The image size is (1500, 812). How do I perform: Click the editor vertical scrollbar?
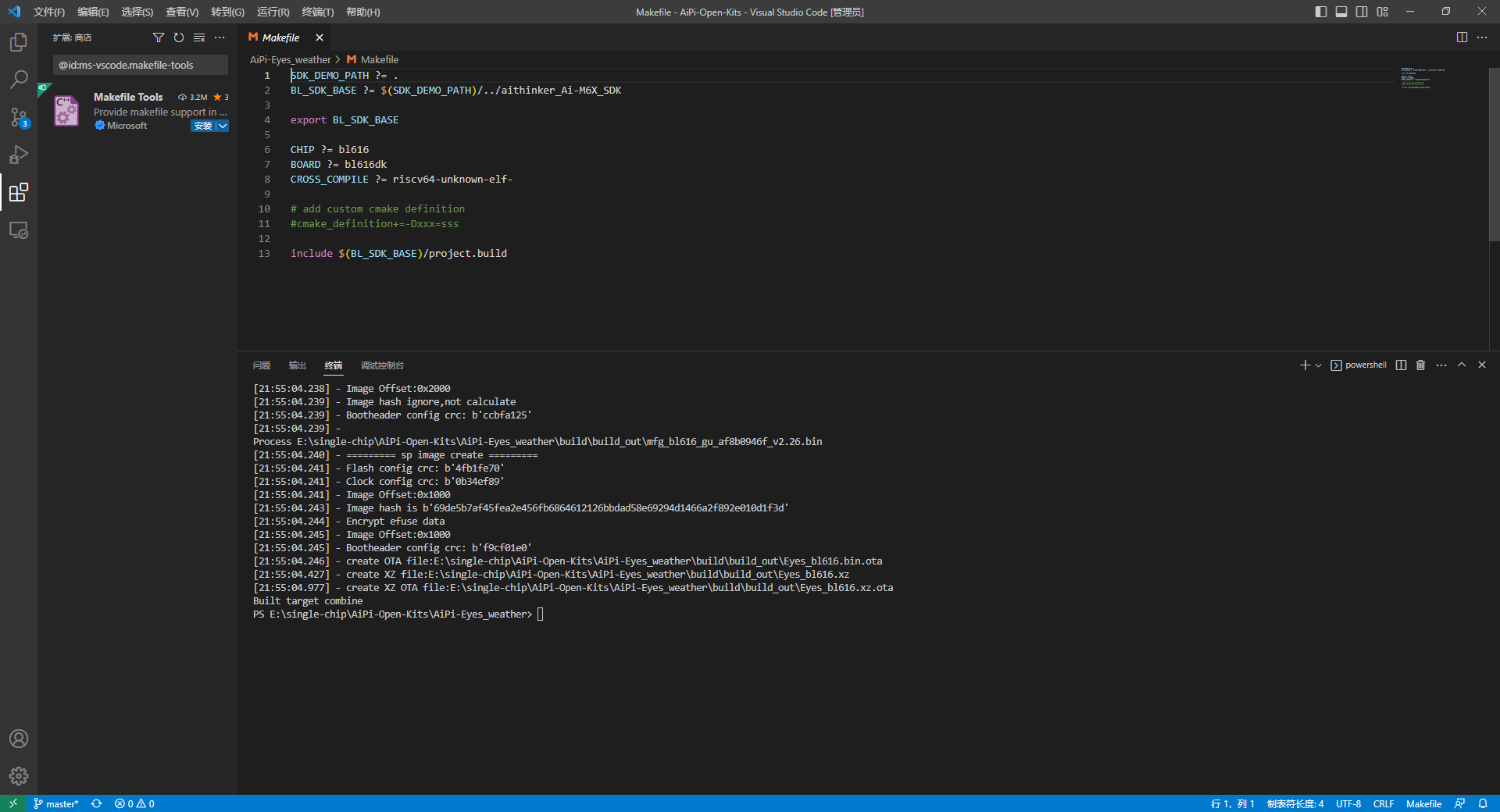point(1495,156)
